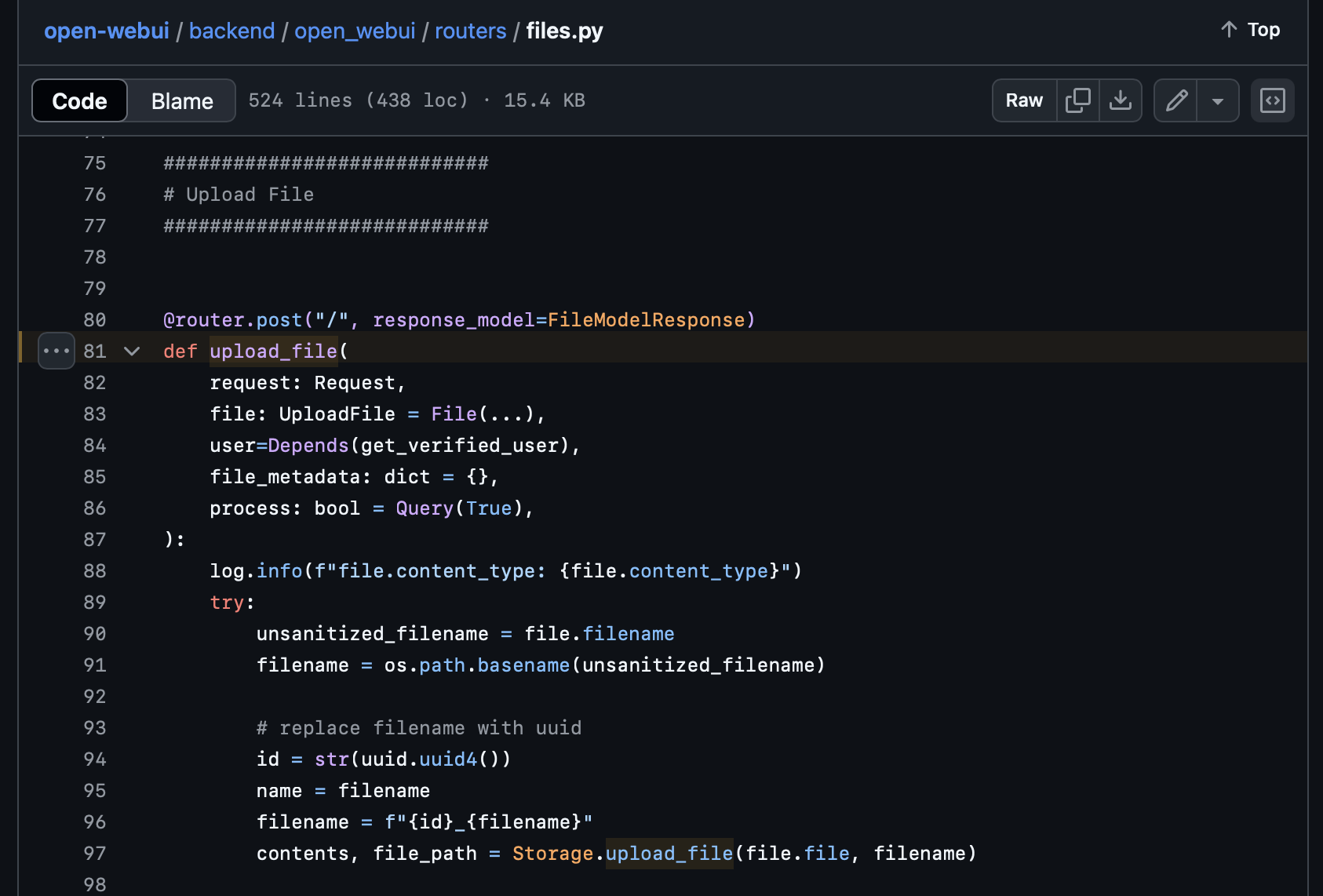Navigate to the open-webui repository link
The height and width of the screenshot is (896, 1323).
point(106,31)
